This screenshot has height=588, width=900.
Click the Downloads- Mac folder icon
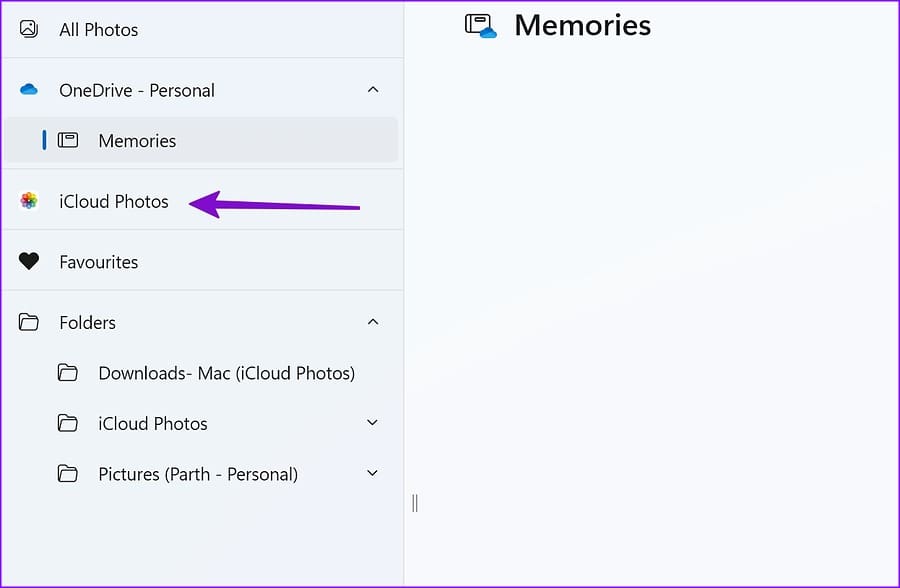[68, 373]
